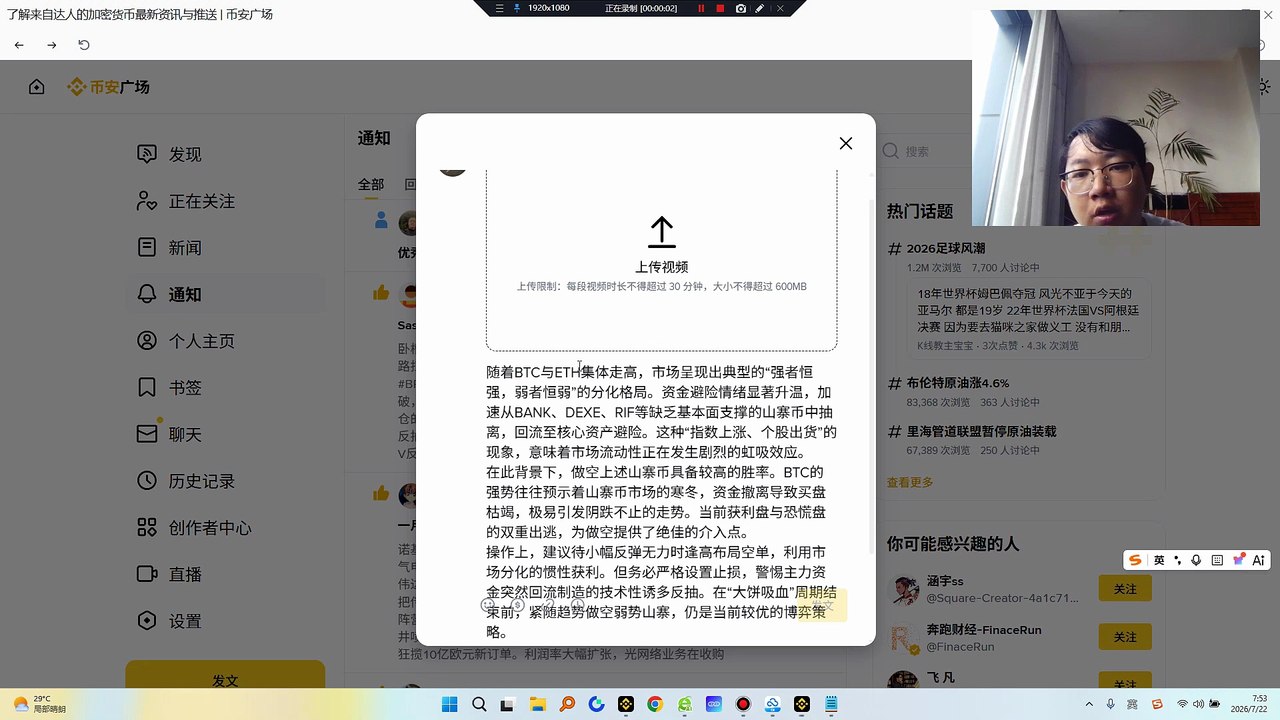Click into the post text about BTC与ETH
This screenshot has height=720, width=1280.
pyautogui.click(x=661, y=502)
